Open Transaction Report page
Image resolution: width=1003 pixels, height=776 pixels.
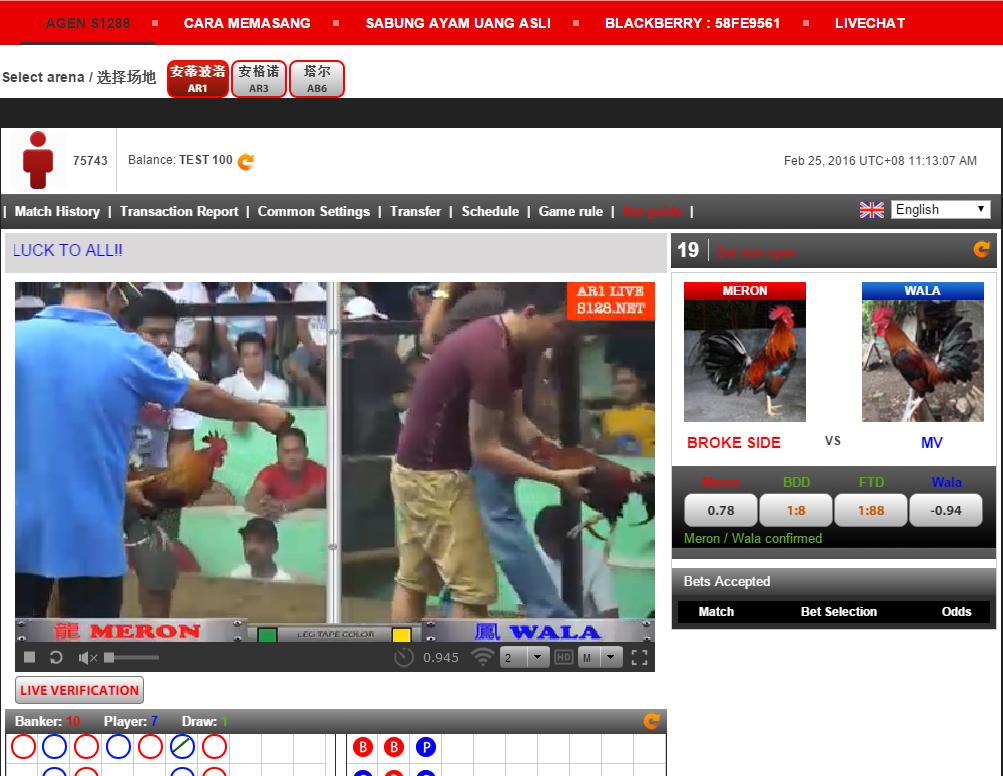click(x=179, y=211)
